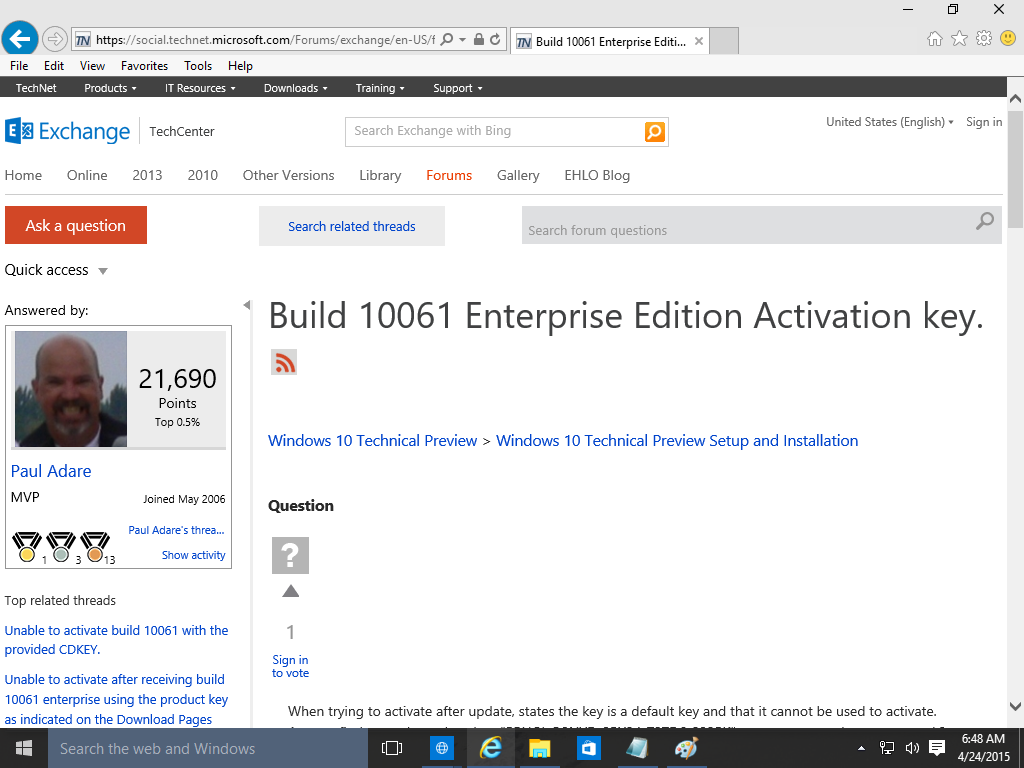This screenshot has height=768, width=1024.
Task: Open the Edit menu
Action: 54,66
